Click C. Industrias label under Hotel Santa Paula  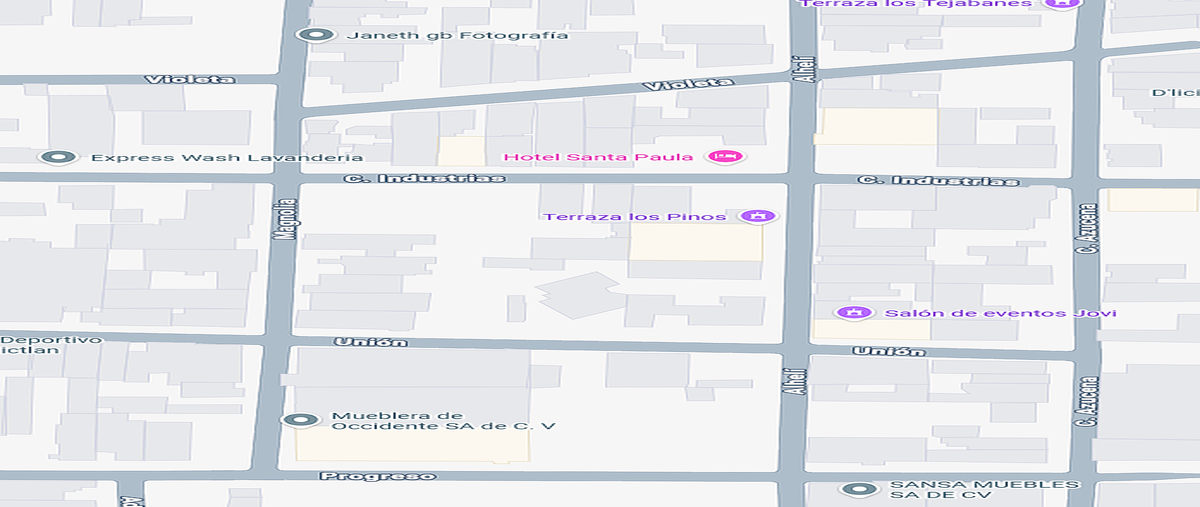click(x=424, y=179)
